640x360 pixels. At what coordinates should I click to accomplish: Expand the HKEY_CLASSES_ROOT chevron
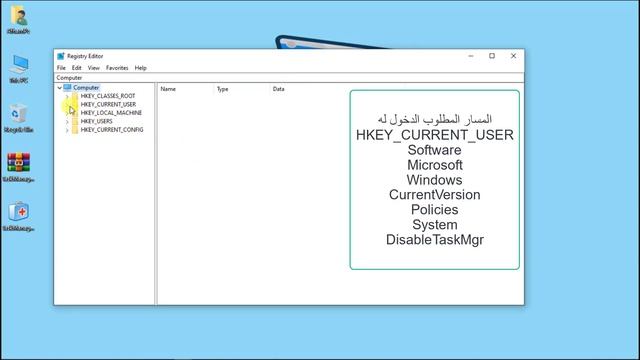click(x=67, y=96)
